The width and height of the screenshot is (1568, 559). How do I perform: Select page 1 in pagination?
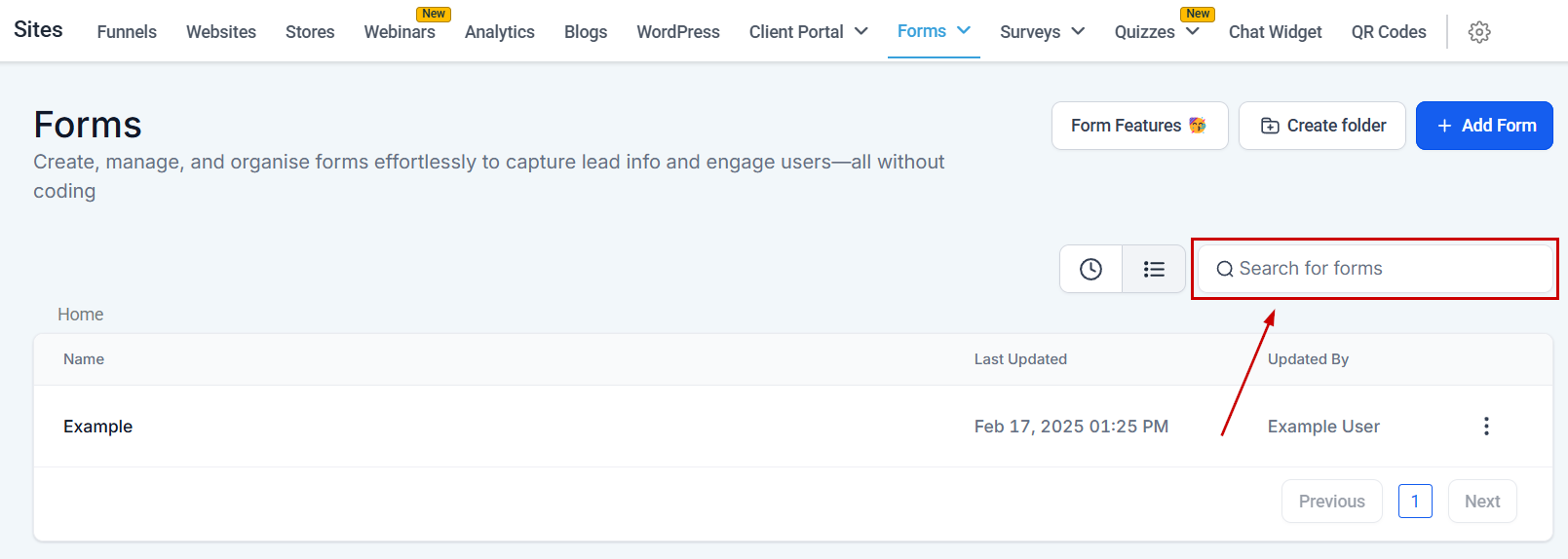1414,502
